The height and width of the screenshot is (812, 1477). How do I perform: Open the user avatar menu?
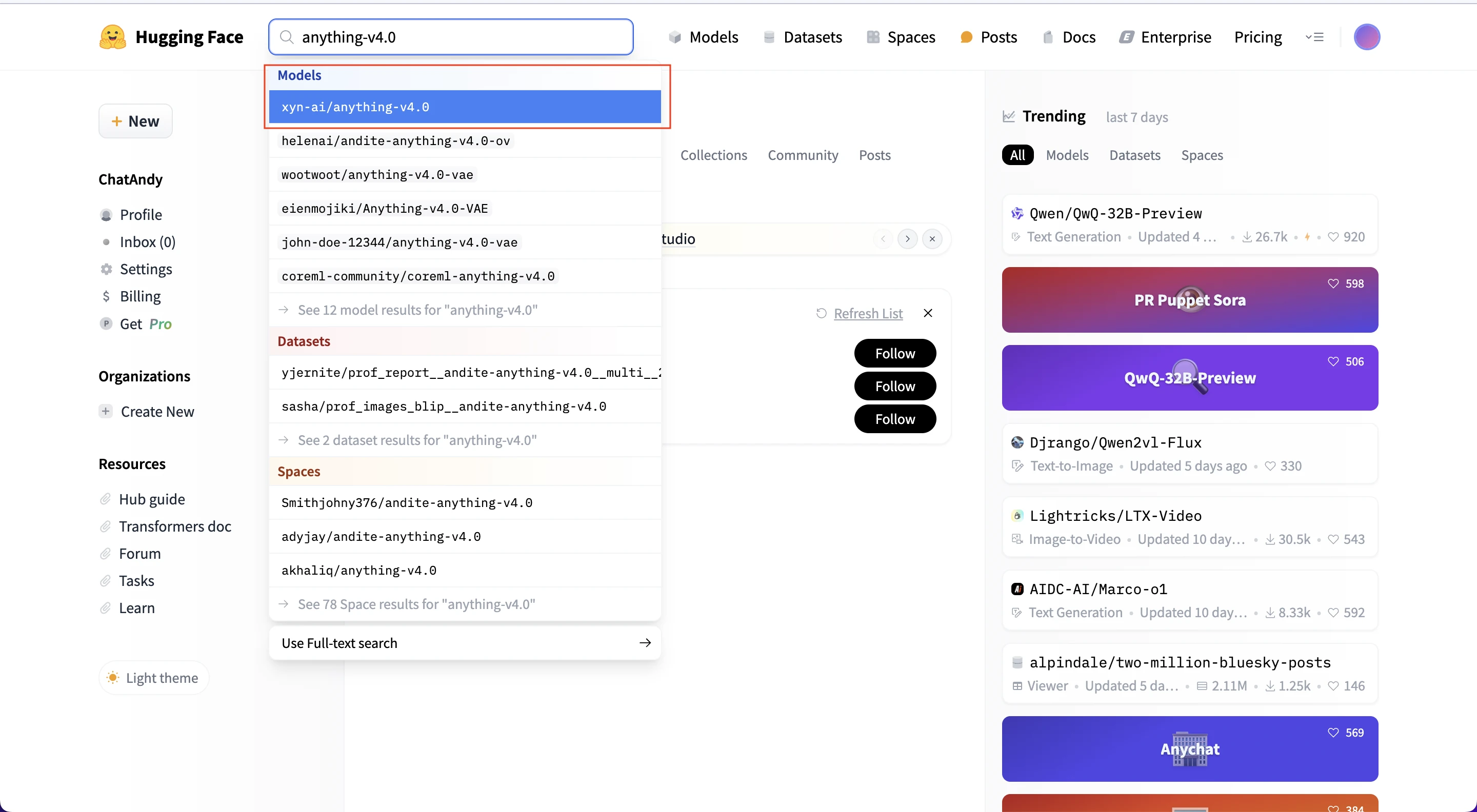pos(1367,37)
